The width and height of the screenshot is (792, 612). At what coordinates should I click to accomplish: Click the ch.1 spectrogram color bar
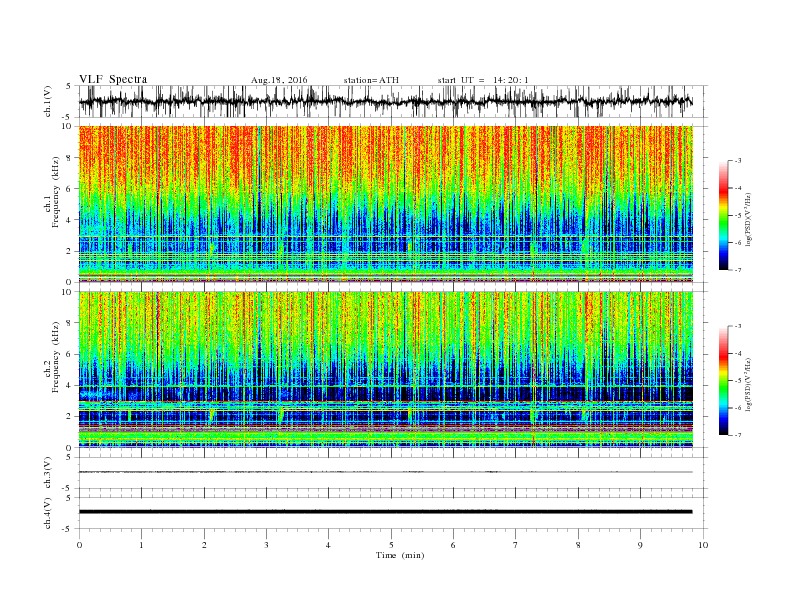click(724, 215)
